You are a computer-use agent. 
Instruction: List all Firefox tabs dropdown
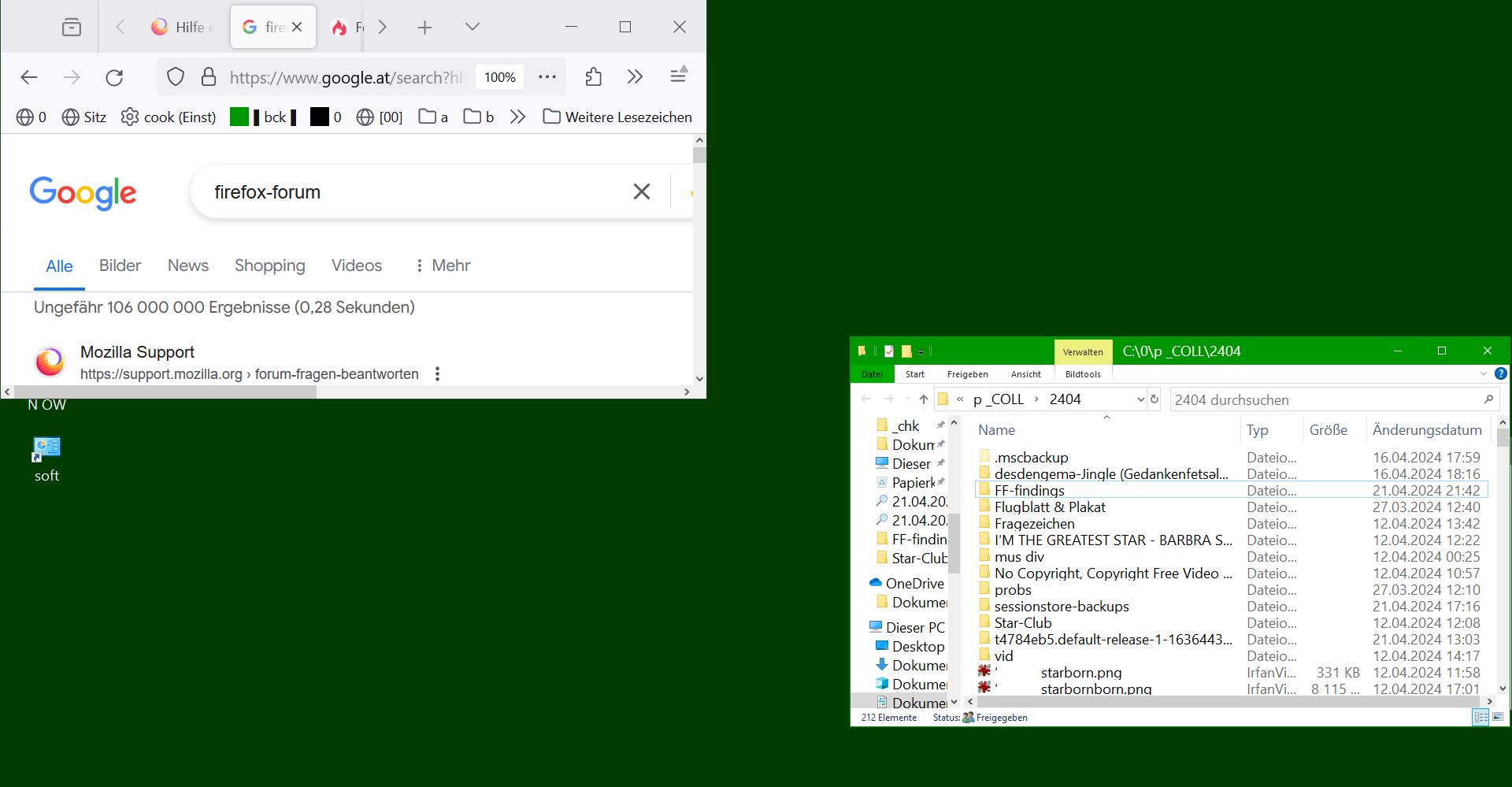472,27
